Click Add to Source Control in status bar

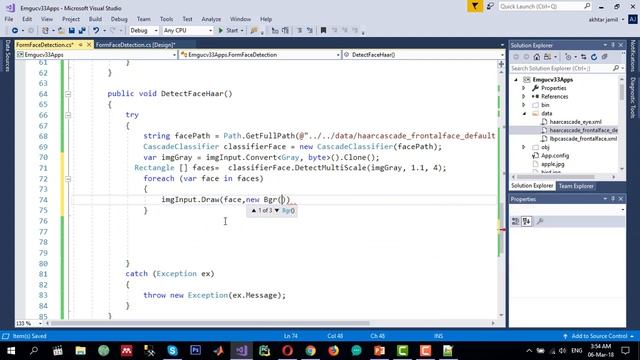(599, 336)
